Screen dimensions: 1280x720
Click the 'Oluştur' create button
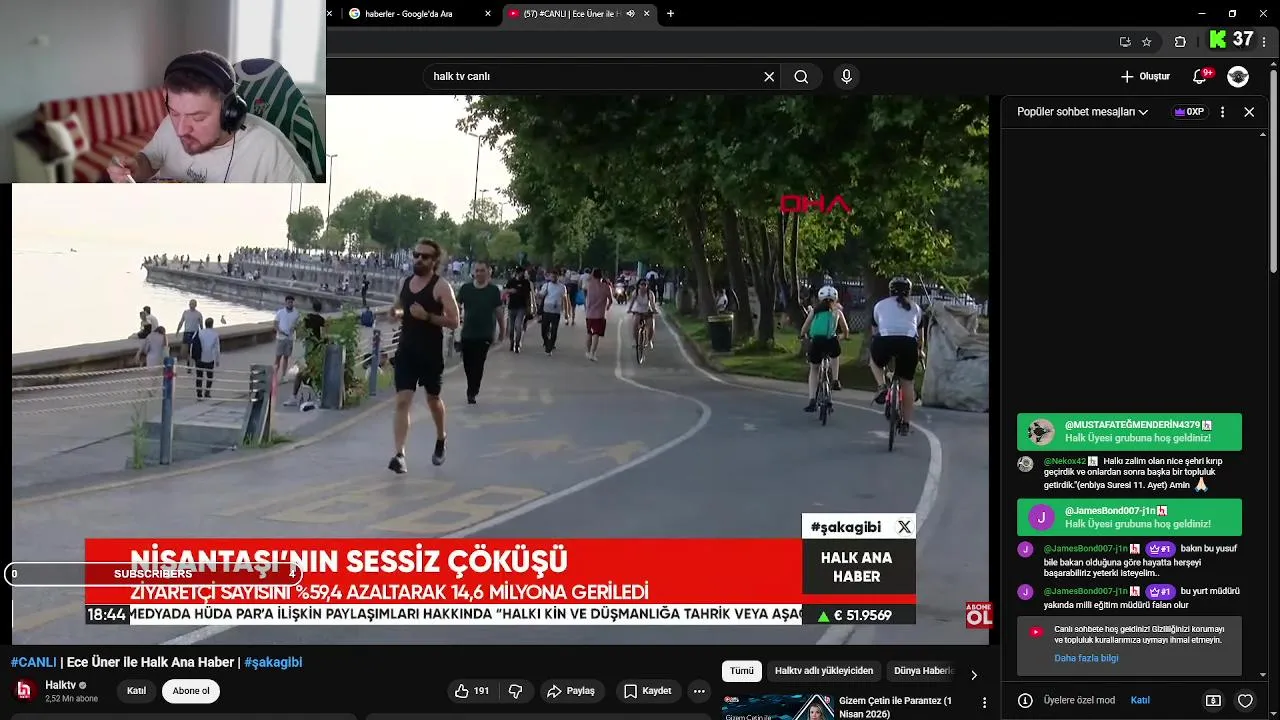pos(1145,77)
